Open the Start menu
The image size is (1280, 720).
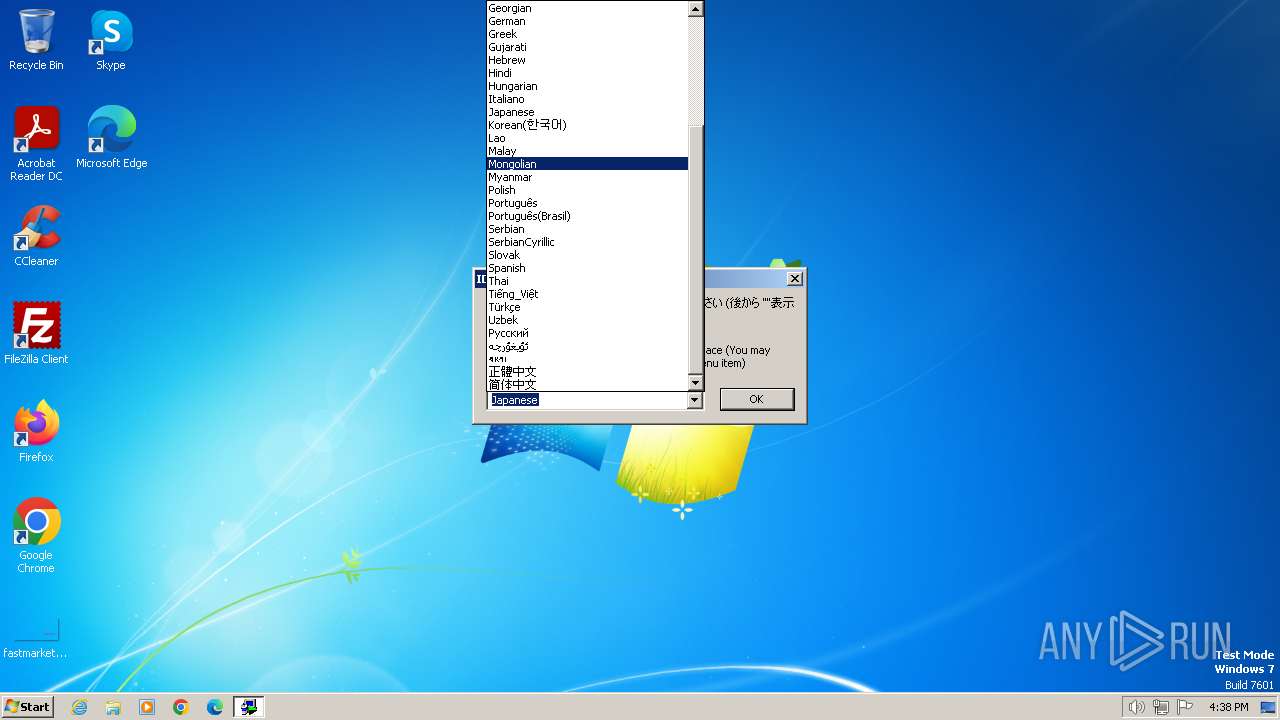click(x=28, y=707)
